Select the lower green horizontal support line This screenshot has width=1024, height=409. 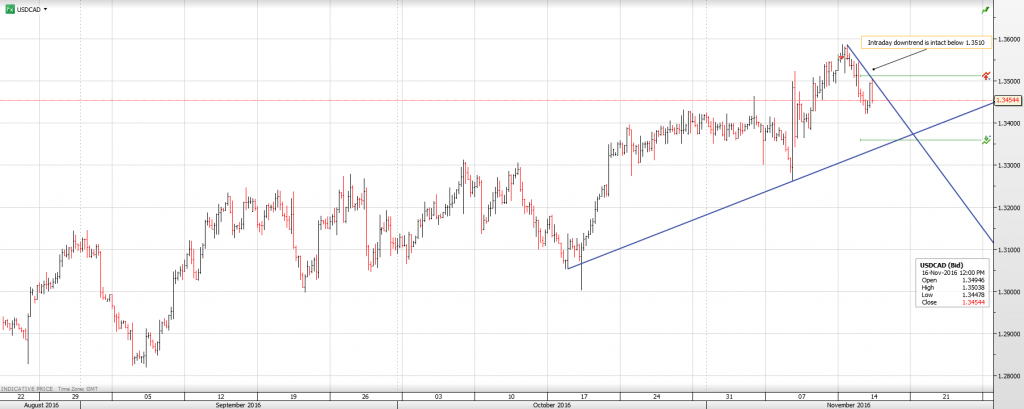click(930, 140)
